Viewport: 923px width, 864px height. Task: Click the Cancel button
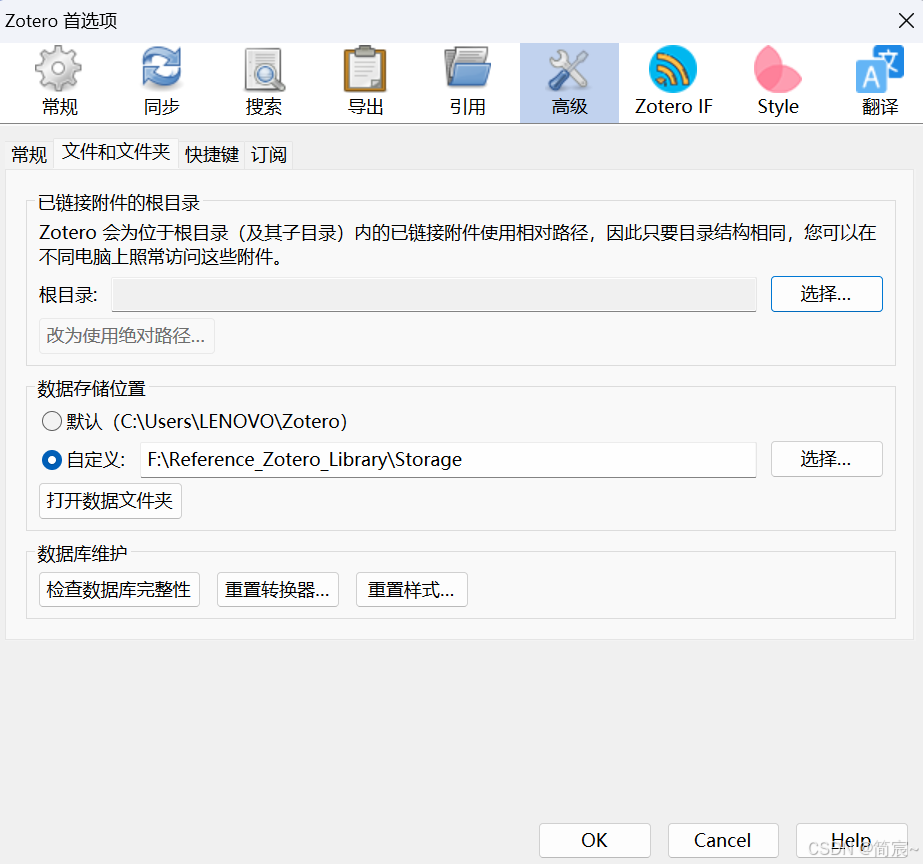click(x=723, y=840)
